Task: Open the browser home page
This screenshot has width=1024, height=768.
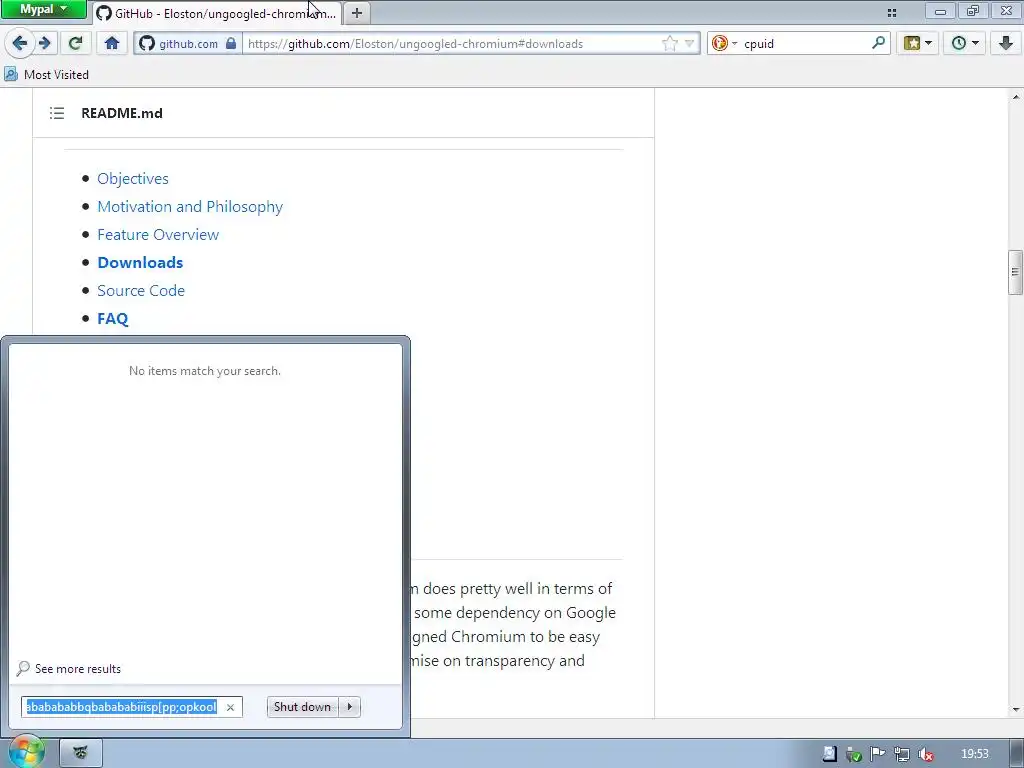Action: (112, 44)
